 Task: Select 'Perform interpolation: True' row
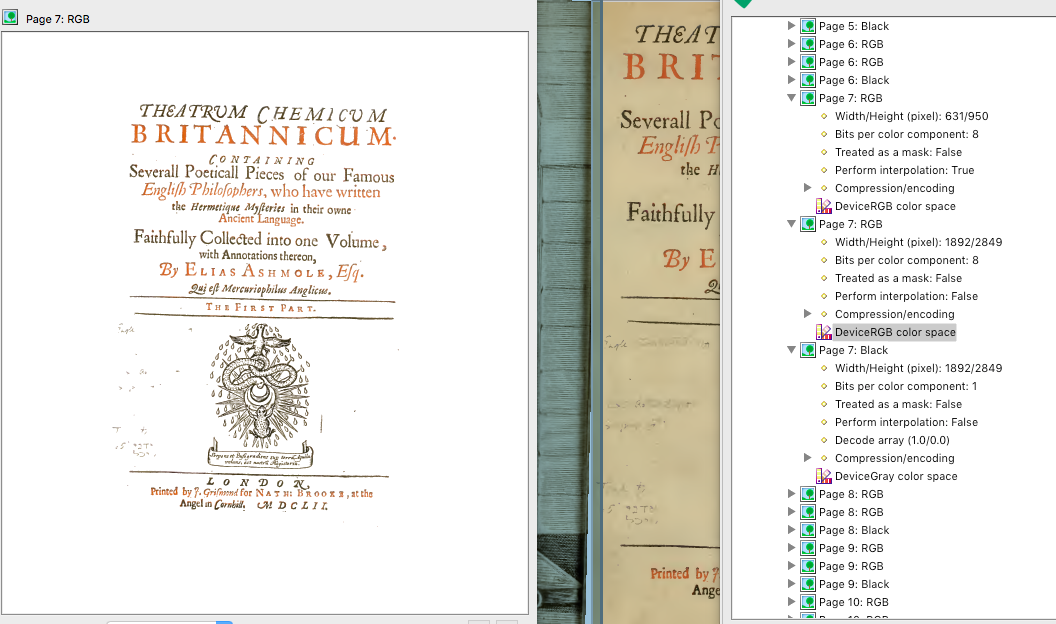point(904,170)
